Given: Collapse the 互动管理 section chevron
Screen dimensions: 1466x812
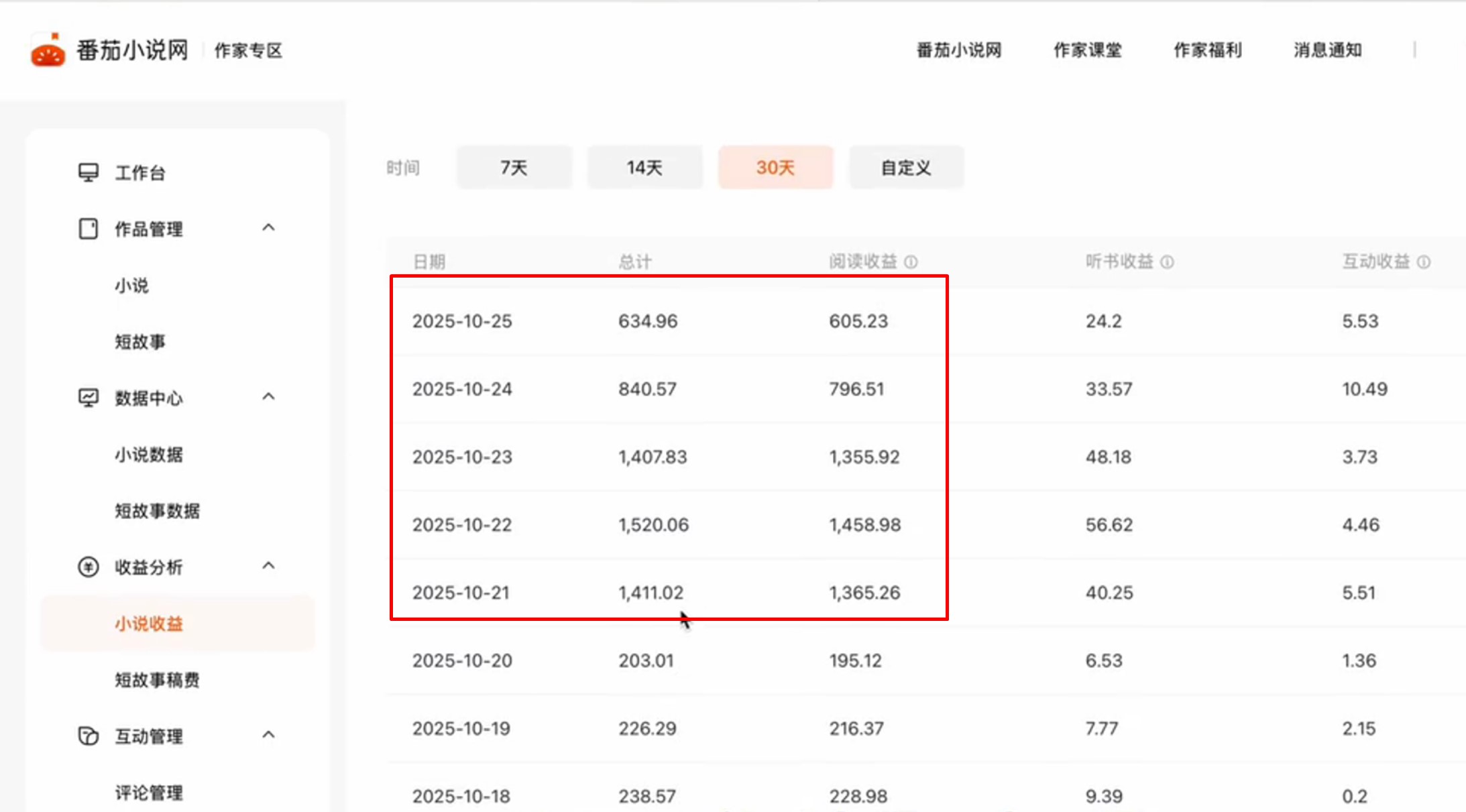Looking at the screenshot, I should 270,735.
